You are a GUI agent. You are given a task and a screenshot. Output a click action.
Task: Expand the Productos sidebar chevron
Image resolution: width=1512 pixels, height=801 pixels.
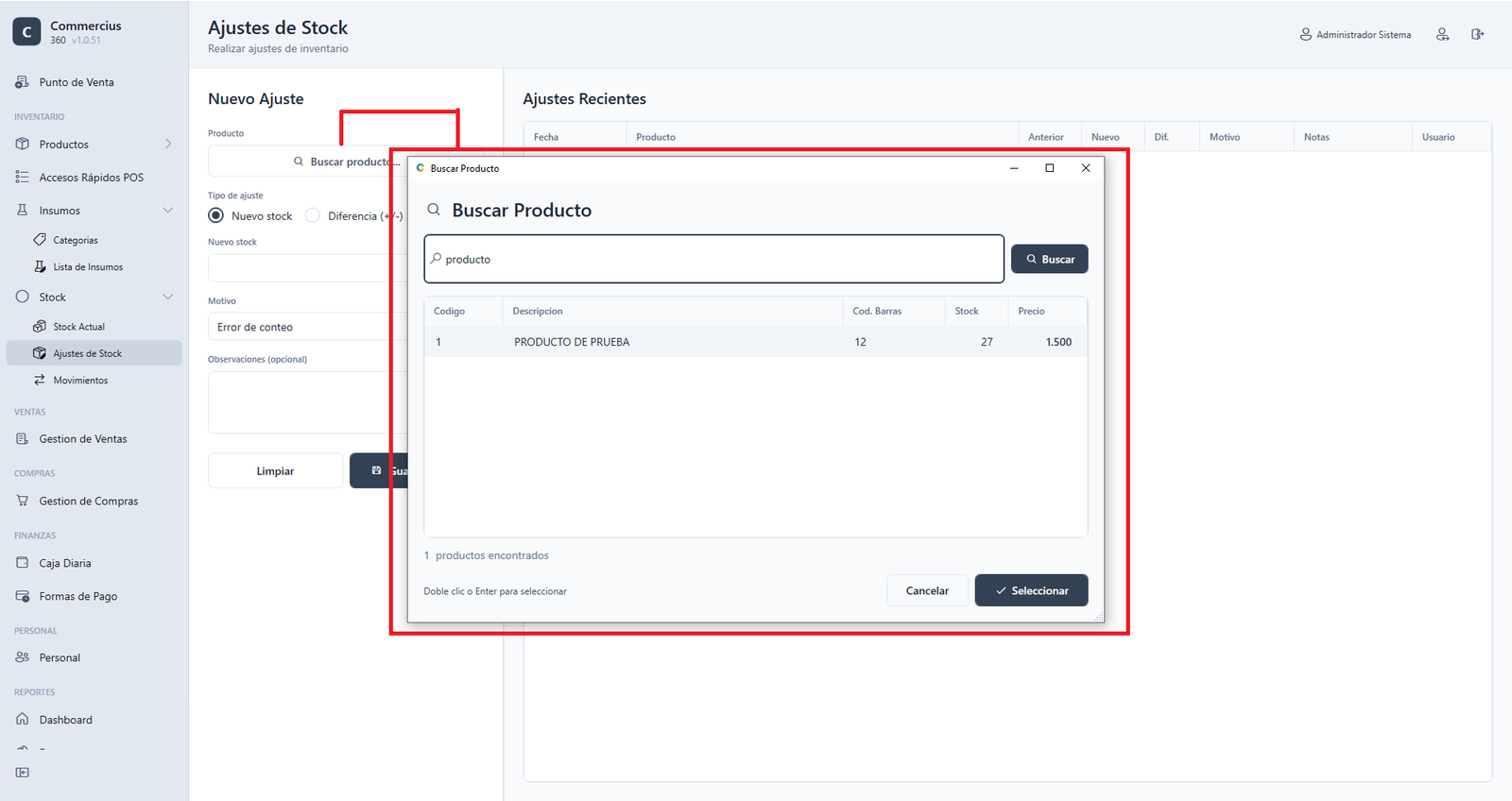click(168, 144)
